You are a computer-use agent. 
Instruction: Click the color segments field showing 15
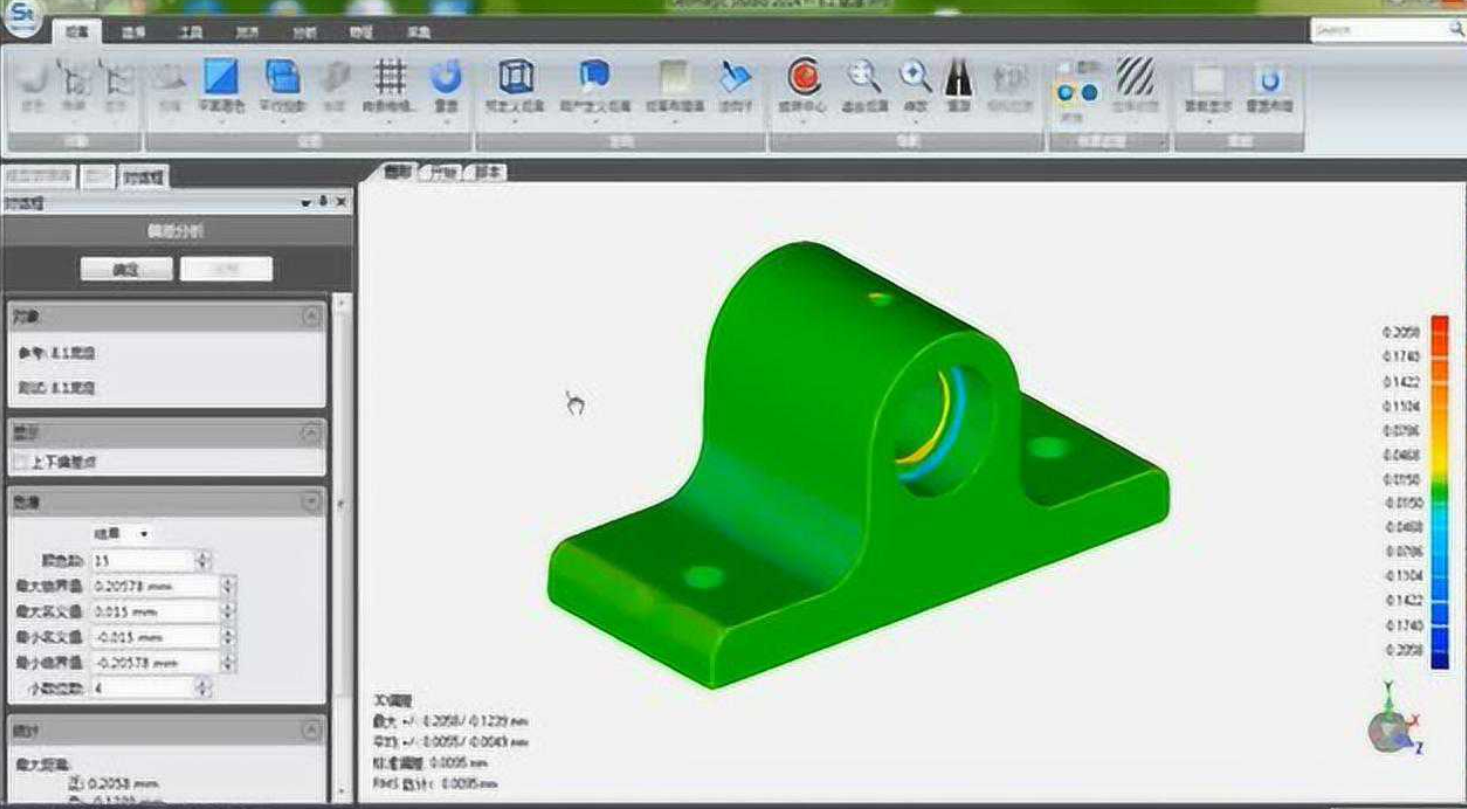tap(143, 560)
